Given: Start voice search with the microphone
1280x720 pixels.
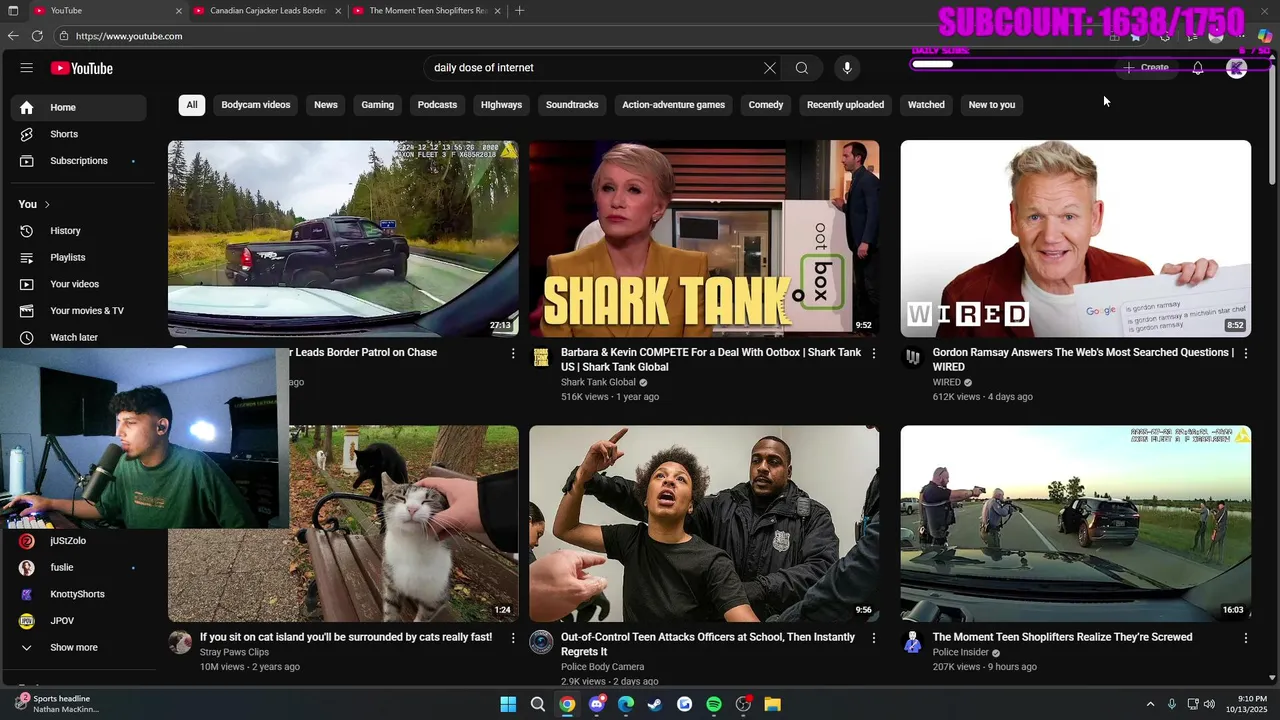Looking at the screenshot, I should [847, 68].
